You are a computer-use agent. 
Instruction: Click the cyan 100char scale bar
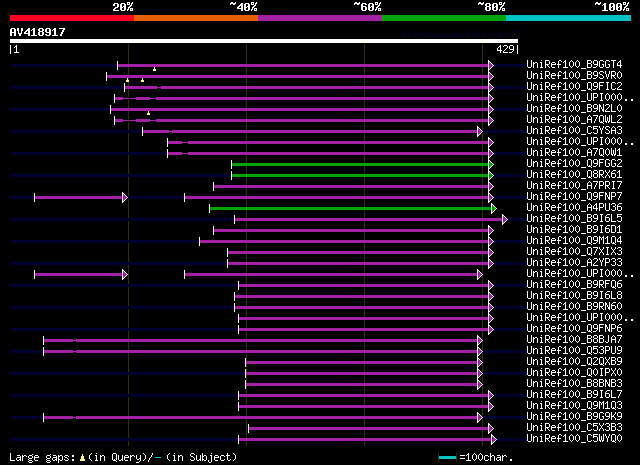pos(448,458)
